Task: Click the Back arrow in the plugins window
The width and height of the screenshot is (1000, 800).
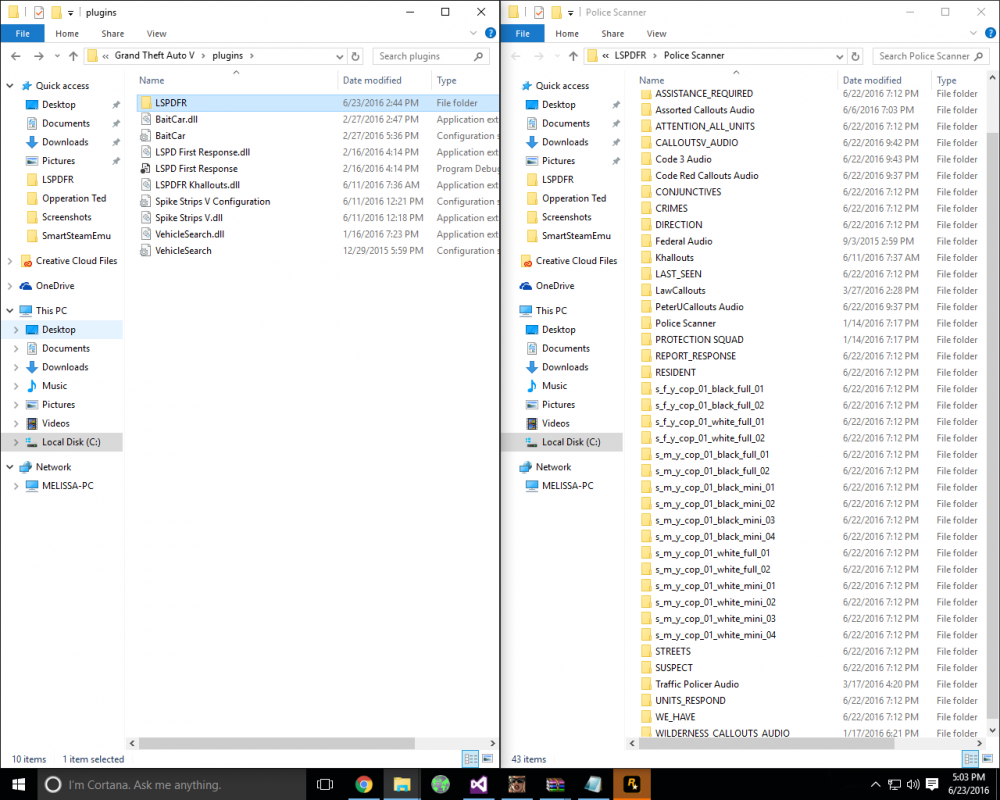Action: tap(16, 56)
